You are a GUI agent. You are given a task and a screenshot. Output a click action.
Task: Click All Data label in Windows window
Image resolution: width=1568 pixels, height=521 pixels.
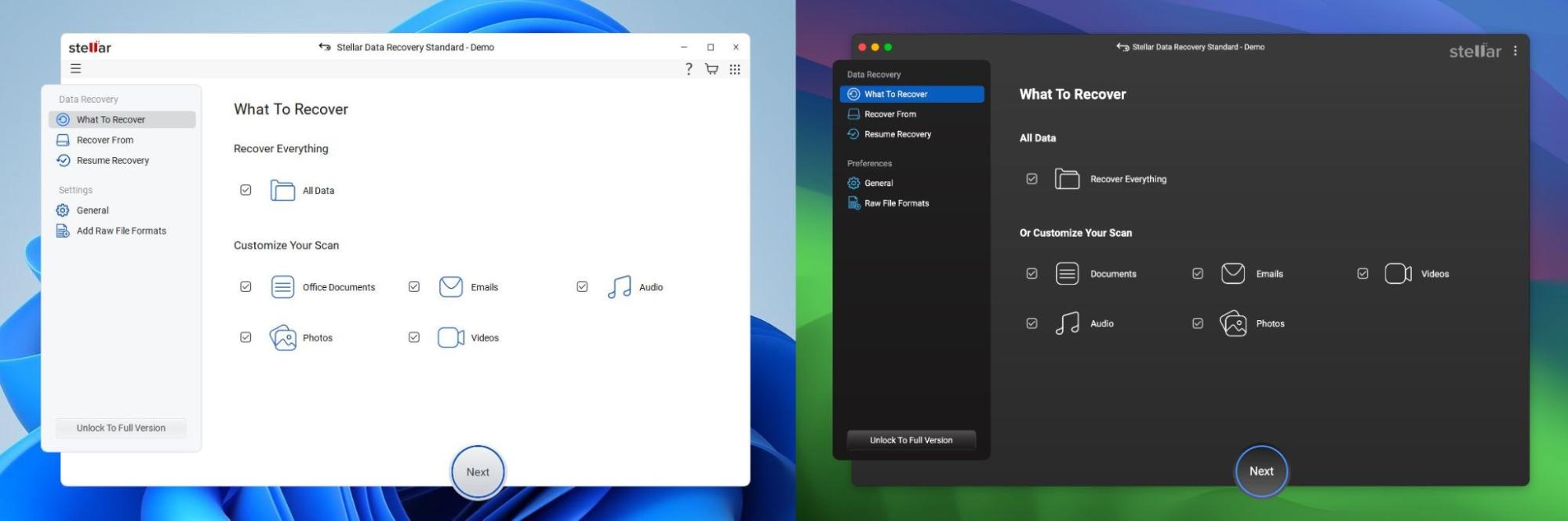[x=318, y=191]
